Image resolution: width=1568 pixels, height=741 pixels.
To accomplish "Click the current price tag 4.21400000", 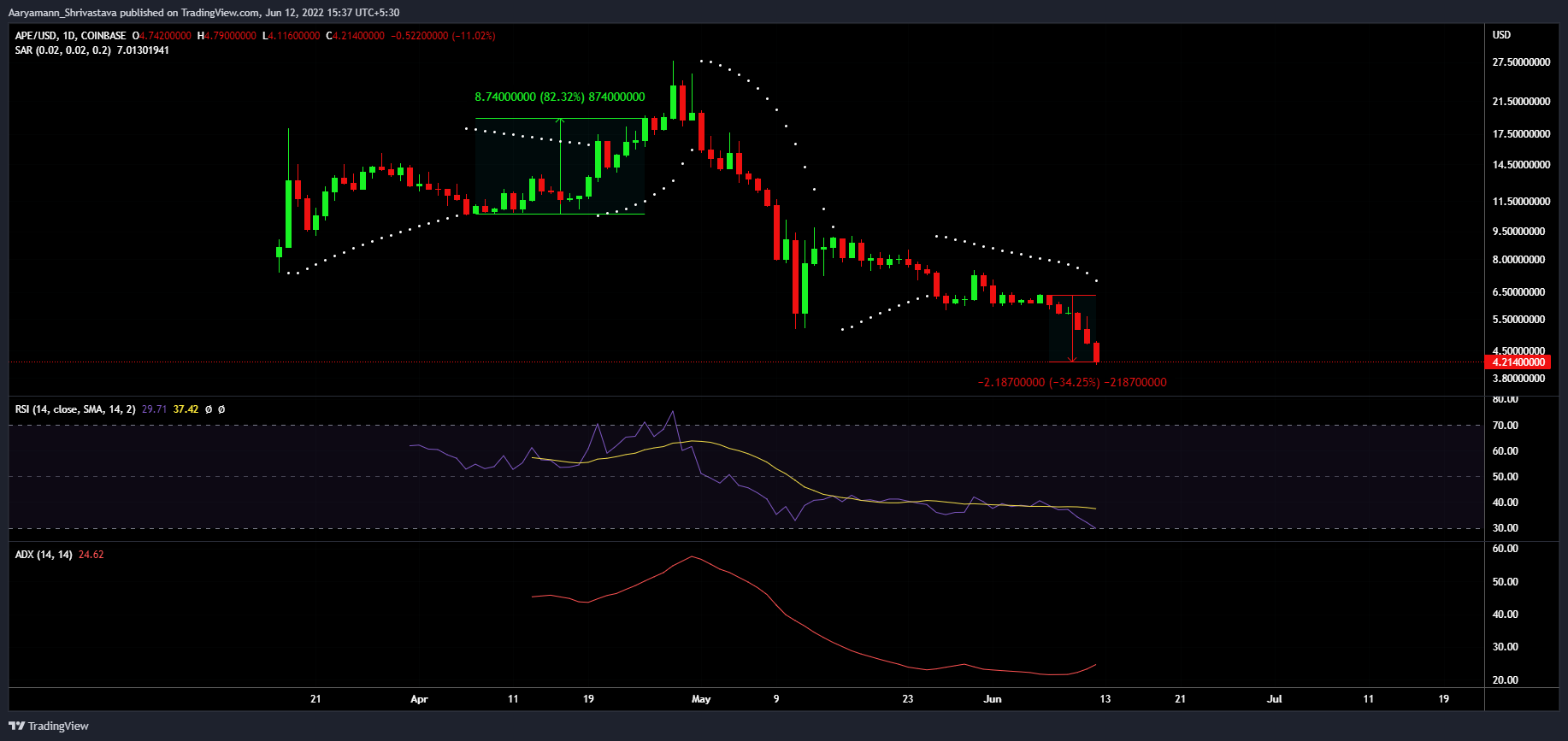I will 1519,362.
